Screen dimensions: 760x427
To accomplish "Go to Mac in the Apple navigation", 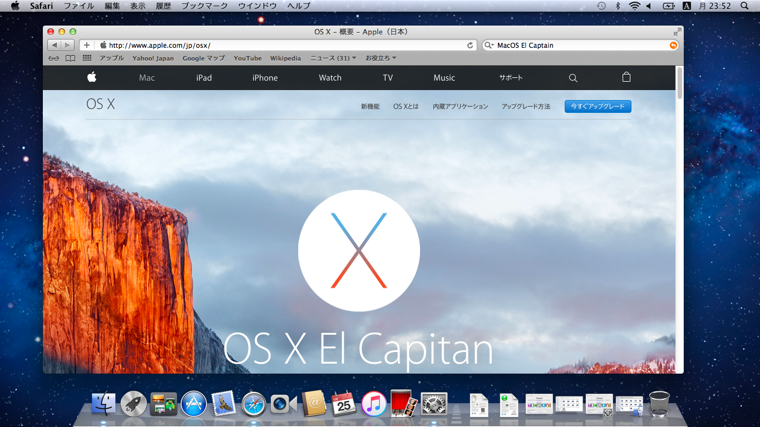I will (146, 78).
